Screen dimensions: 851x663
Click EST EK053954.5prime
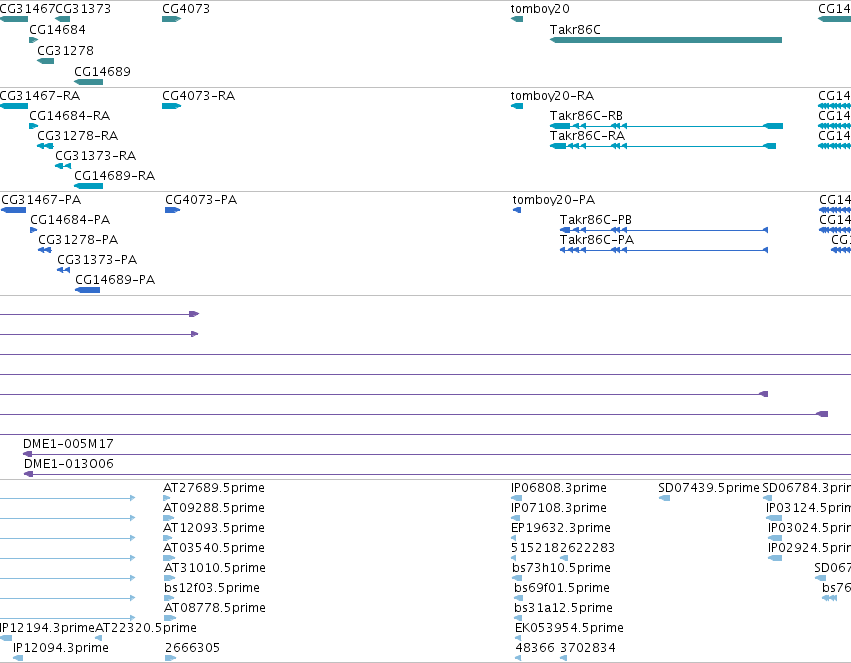[x=518, y=638]
